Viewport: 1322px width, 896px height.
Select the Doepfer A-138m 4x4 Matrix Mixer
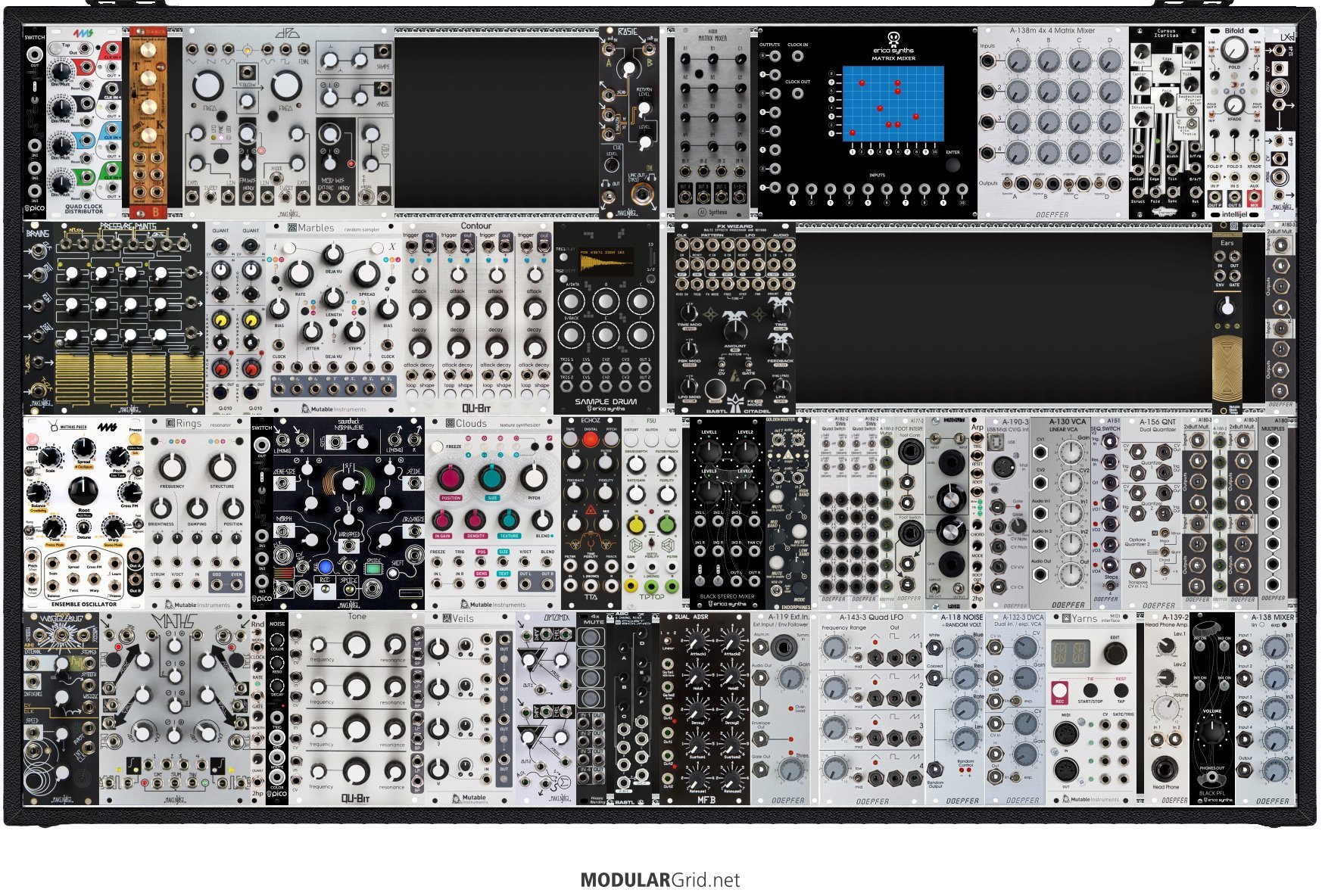[x=1052, y=123]
